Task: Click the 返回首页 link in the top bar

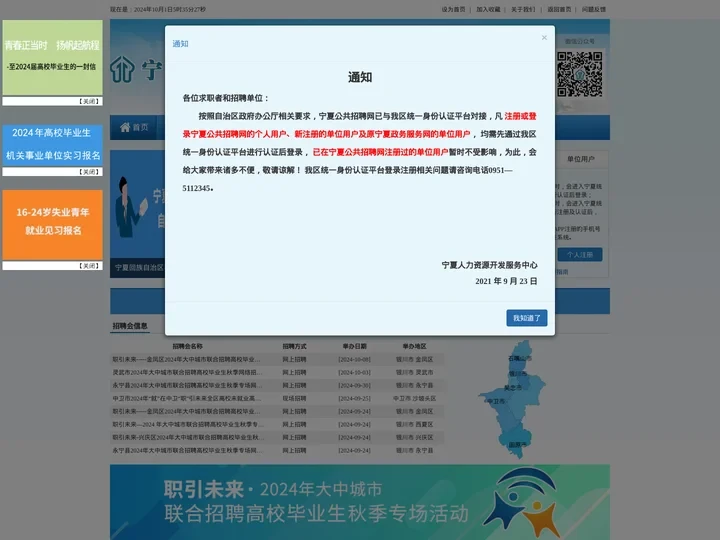Action: click(x=559, y=9)
